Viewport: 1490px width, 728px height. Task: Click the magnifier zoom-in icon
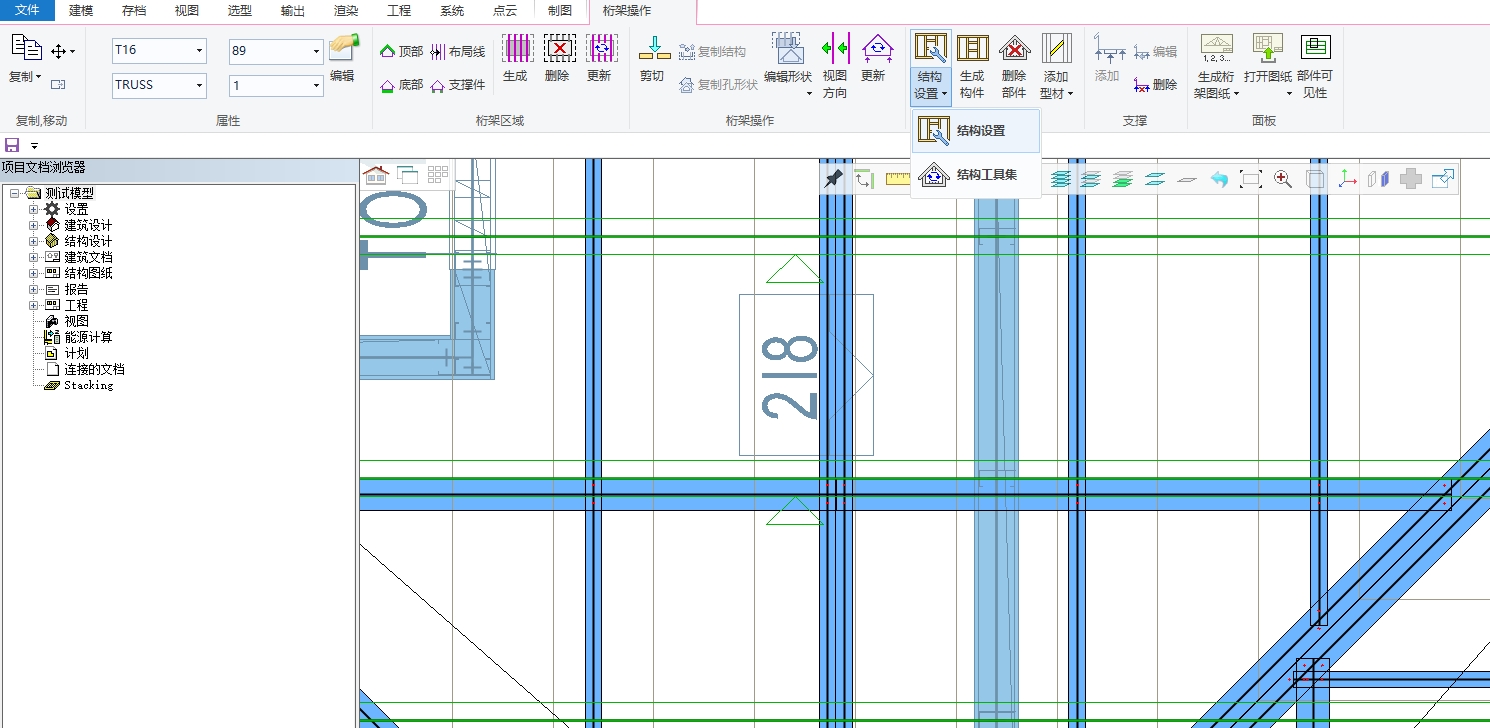click(x=1282, y=179)
